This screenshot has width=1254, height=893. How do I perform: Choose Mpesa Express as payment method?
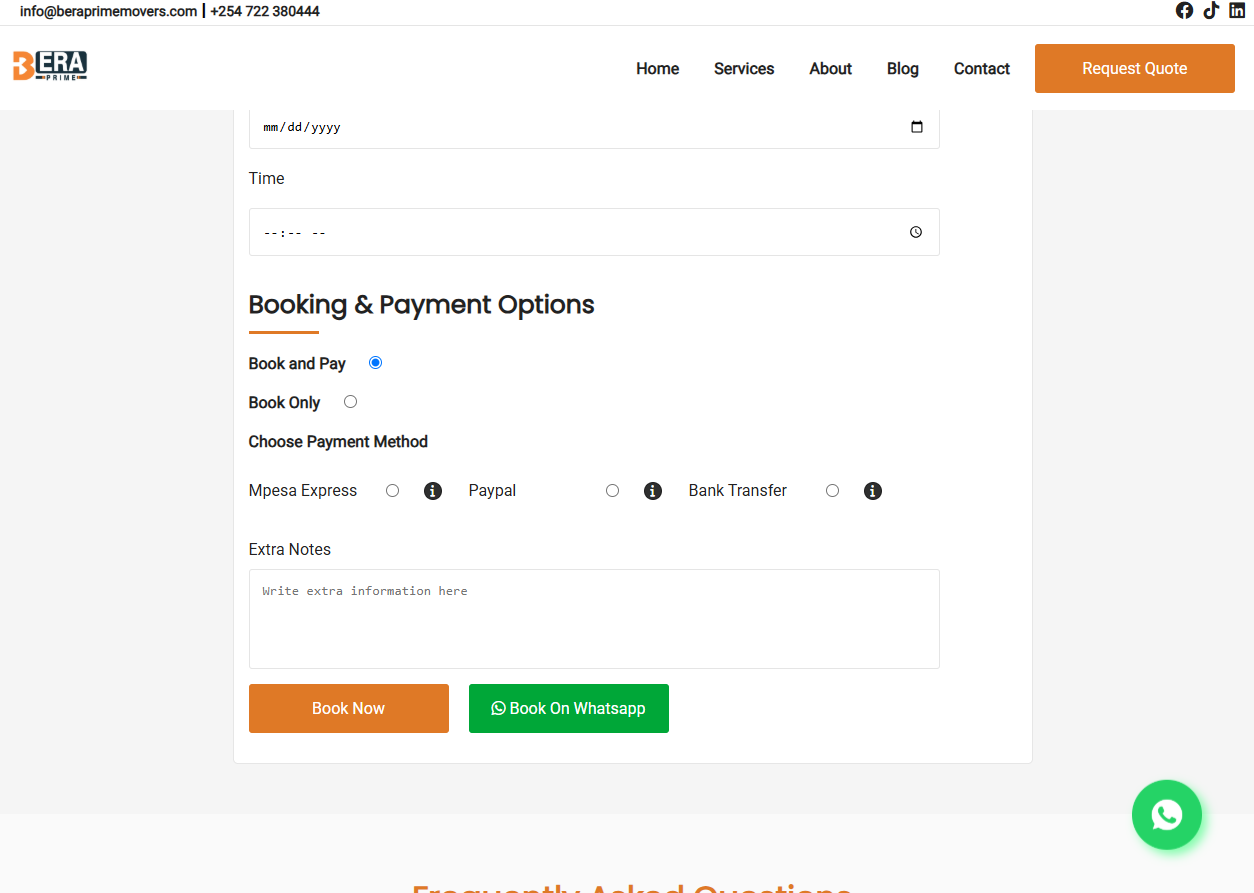click(392, 490)
